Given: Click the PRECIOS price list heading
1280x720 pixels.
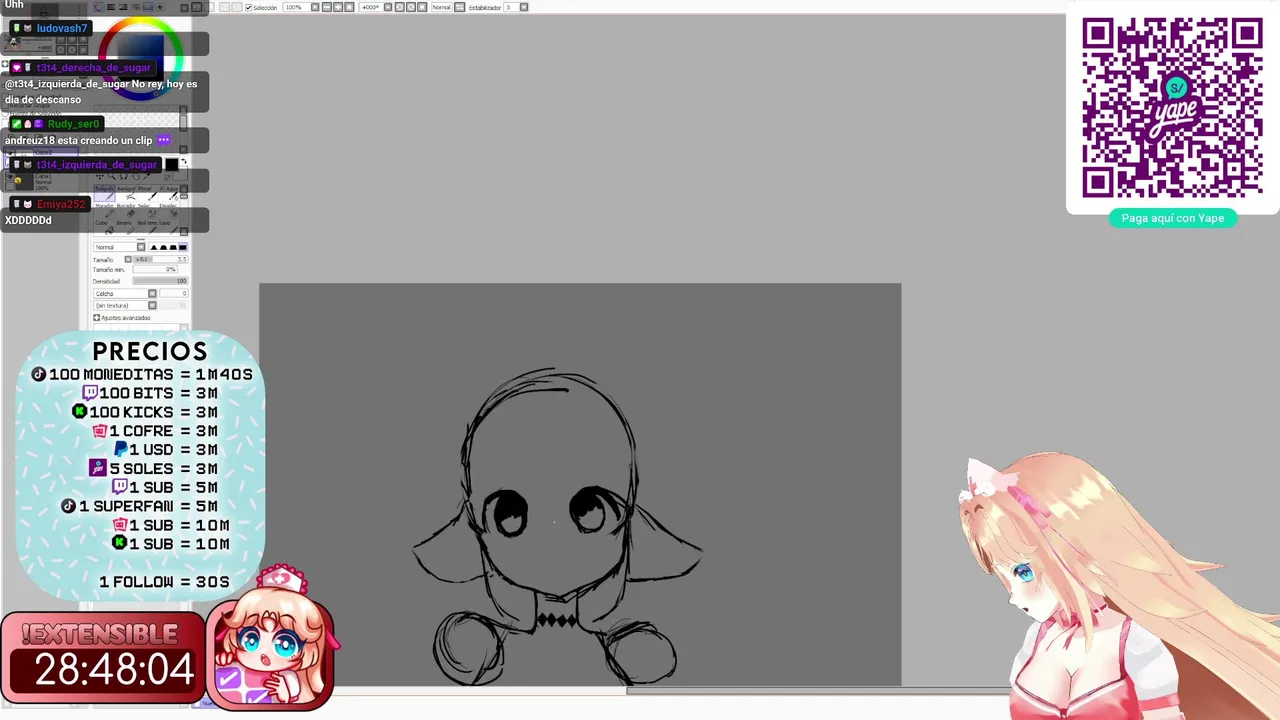Looking at the screenshot, I should (150, 351).
